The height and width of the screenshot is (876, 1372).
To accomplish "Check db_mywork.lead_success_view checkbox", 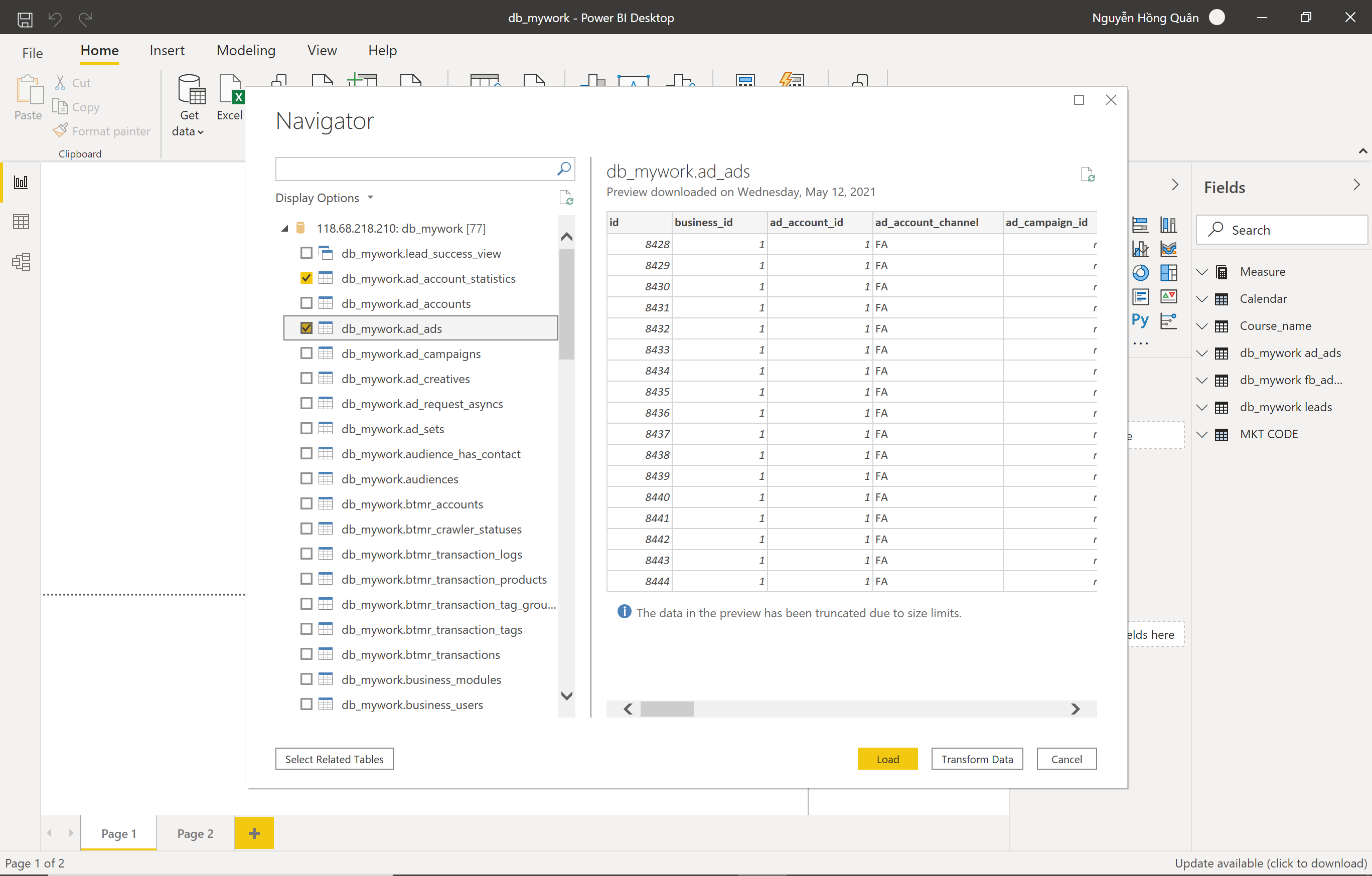I will click(306, 253).
